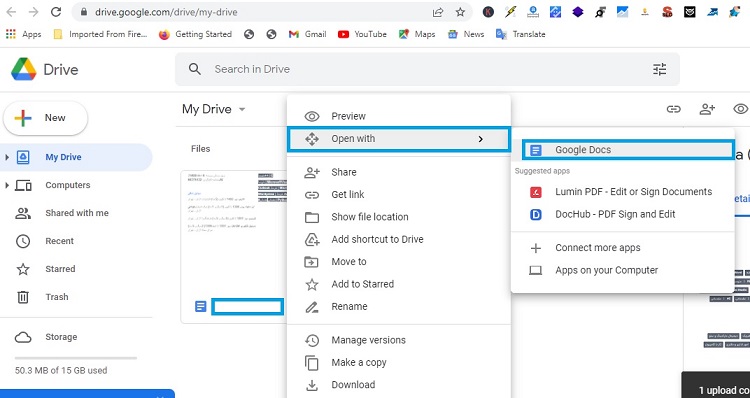Open Imported From Firefox bookmark folder
The image size is (750, 398).
coord(100,34)
